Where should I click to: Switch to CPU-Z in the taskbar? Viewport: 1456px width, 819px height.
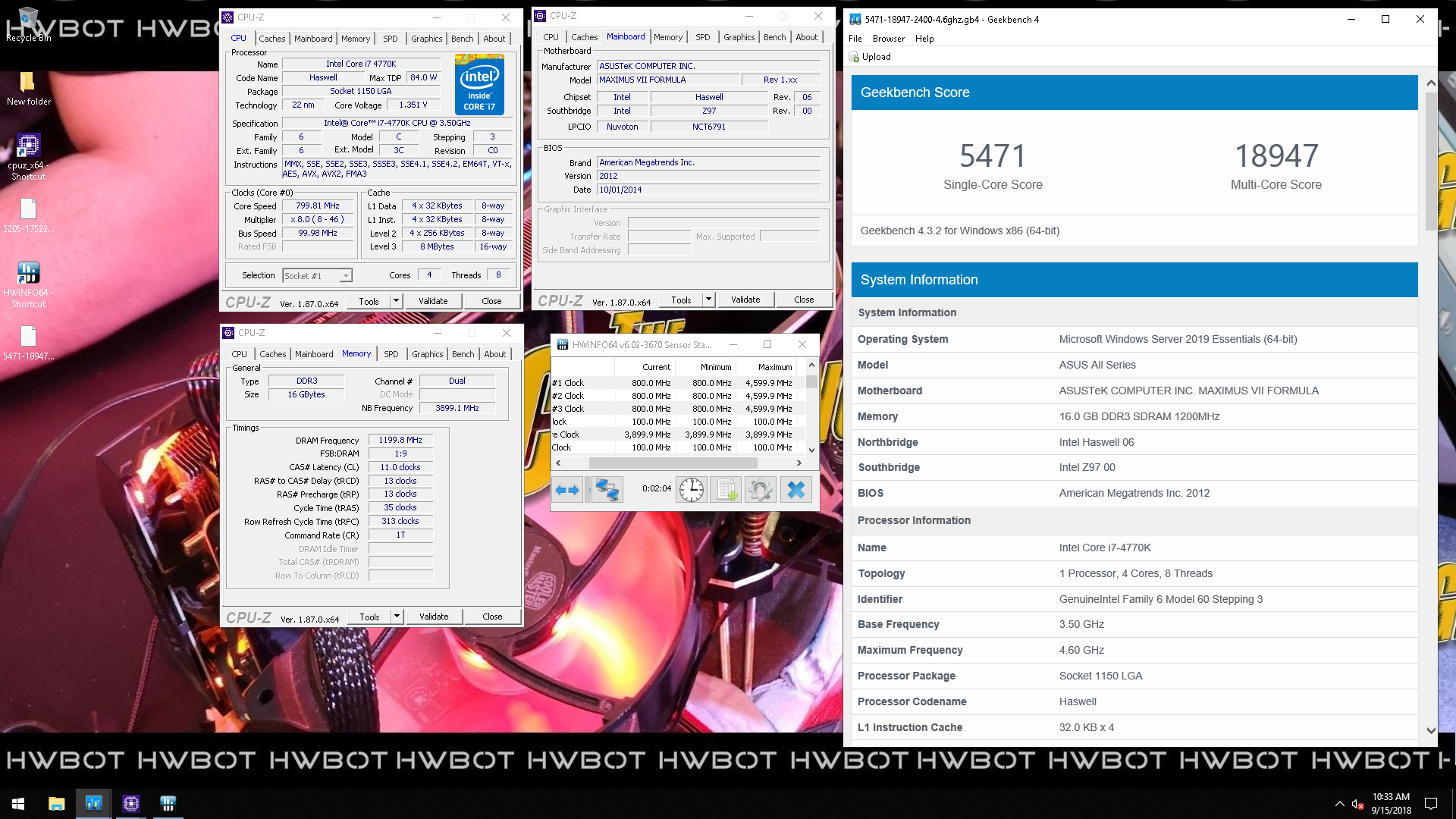[130, 804]
